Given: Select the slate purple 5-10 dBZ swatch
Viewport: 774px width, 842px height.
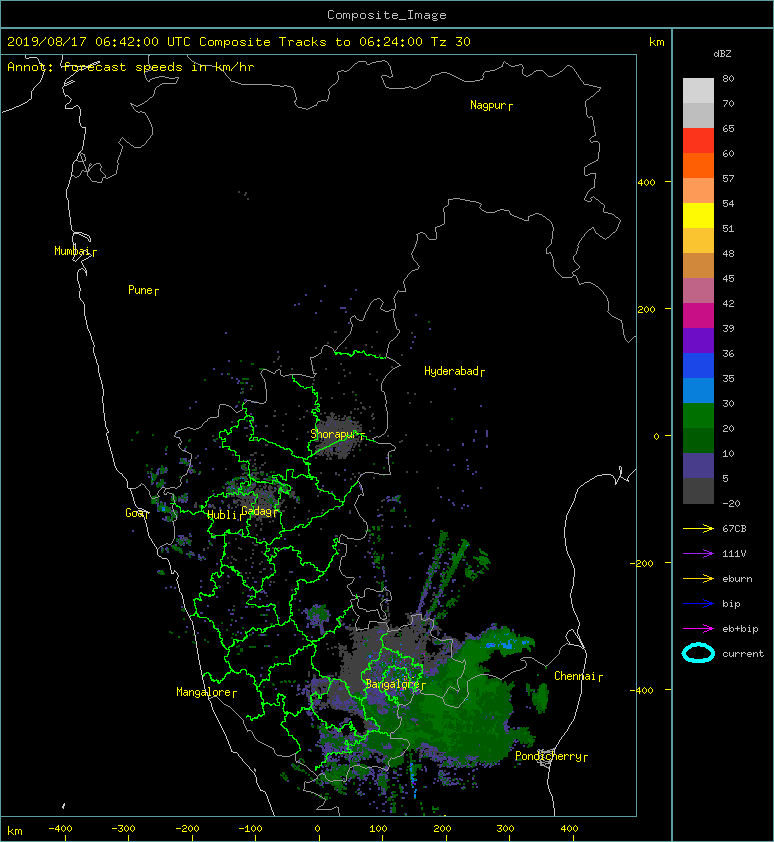Looking at the screenshot, I should point(698,466).
